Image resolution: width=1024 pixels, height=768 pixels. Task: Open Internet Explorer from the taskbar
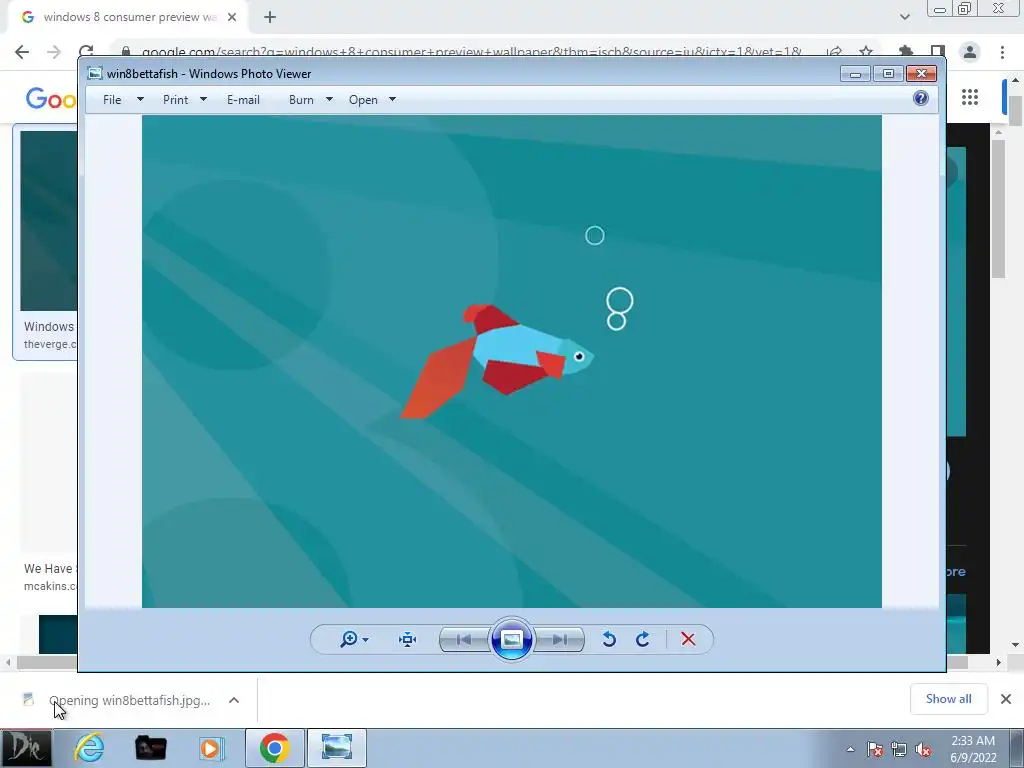point(89,748)
